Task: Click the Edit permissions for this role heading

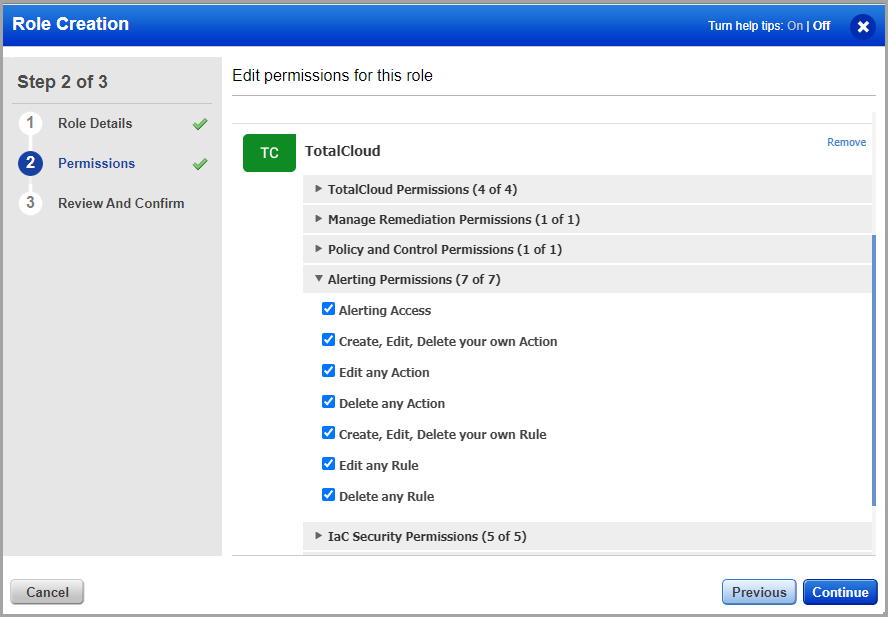Action: click(332, 75)
